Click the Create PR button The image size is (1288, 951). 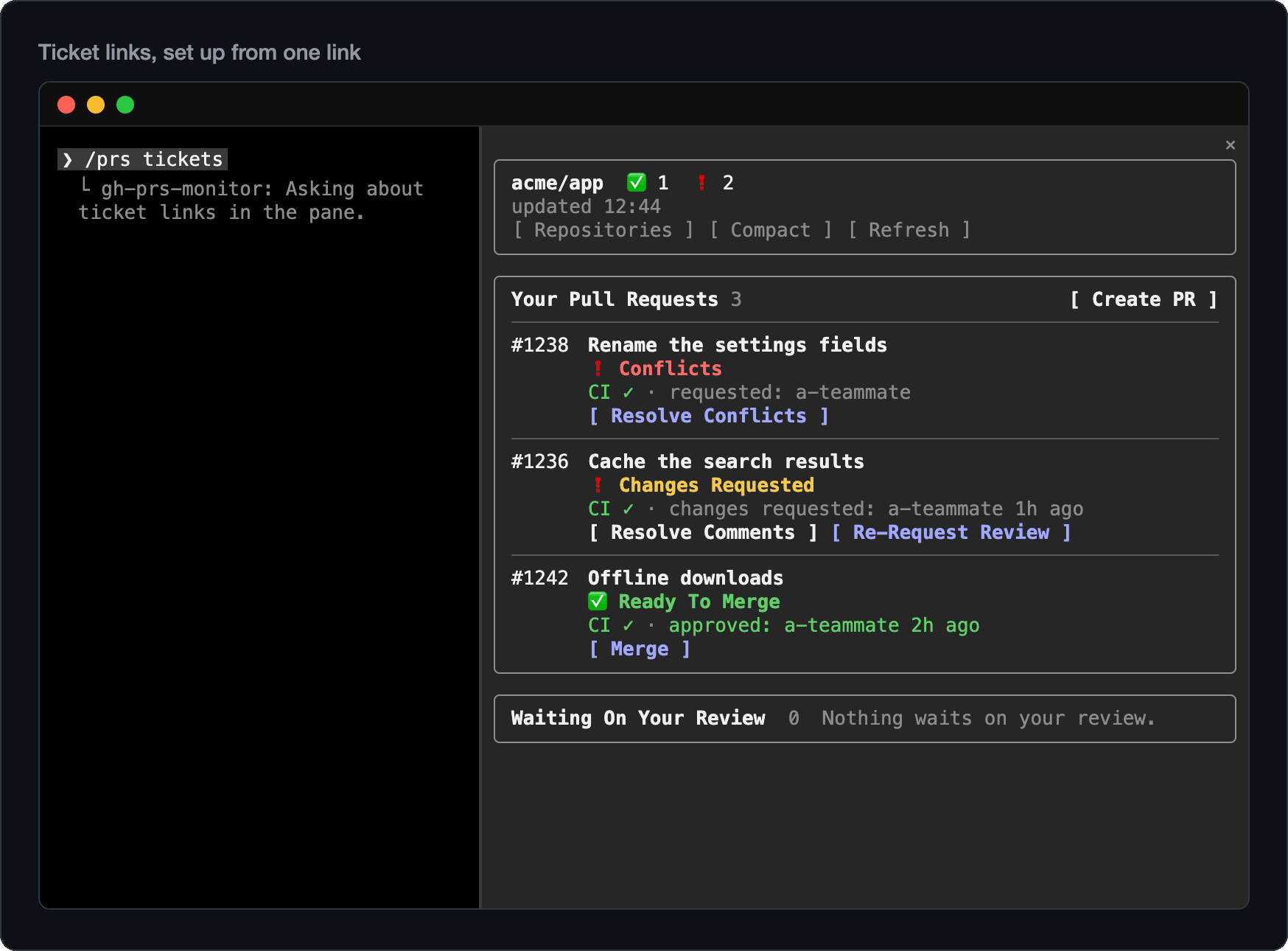tap(1143, 299)
